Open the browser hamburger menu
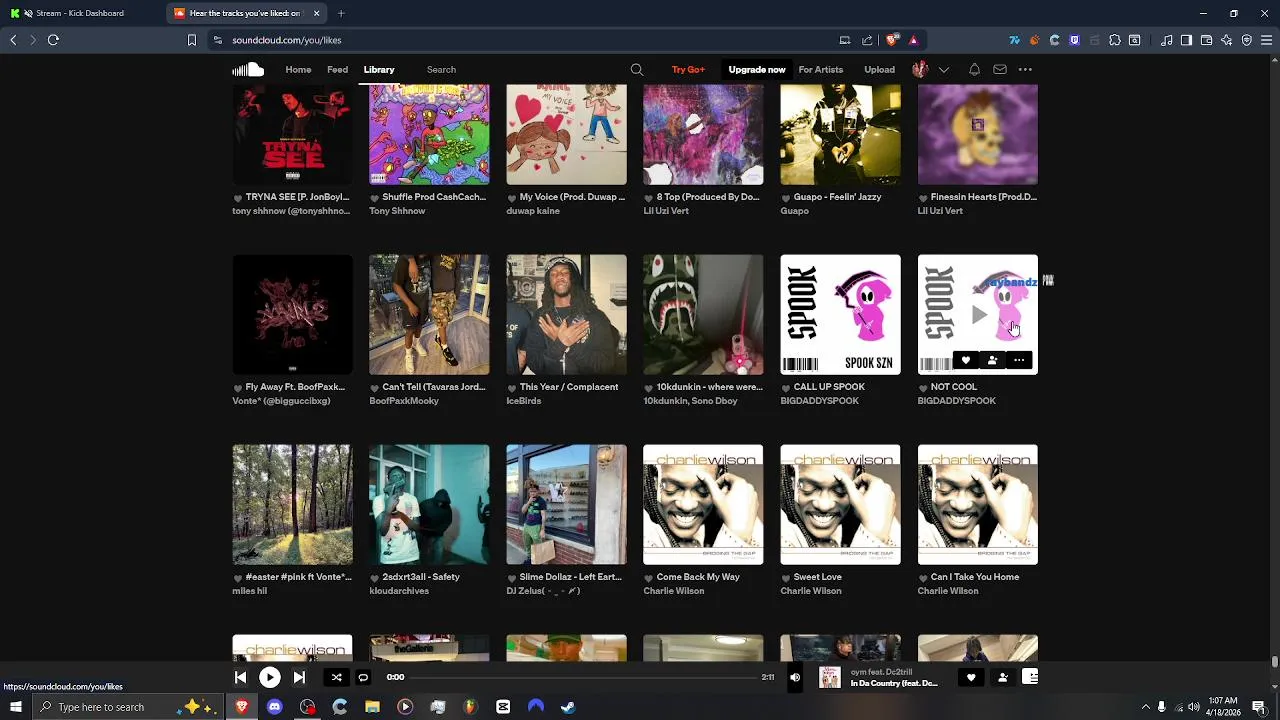 pyautogui.click(x=1267, y=40)
